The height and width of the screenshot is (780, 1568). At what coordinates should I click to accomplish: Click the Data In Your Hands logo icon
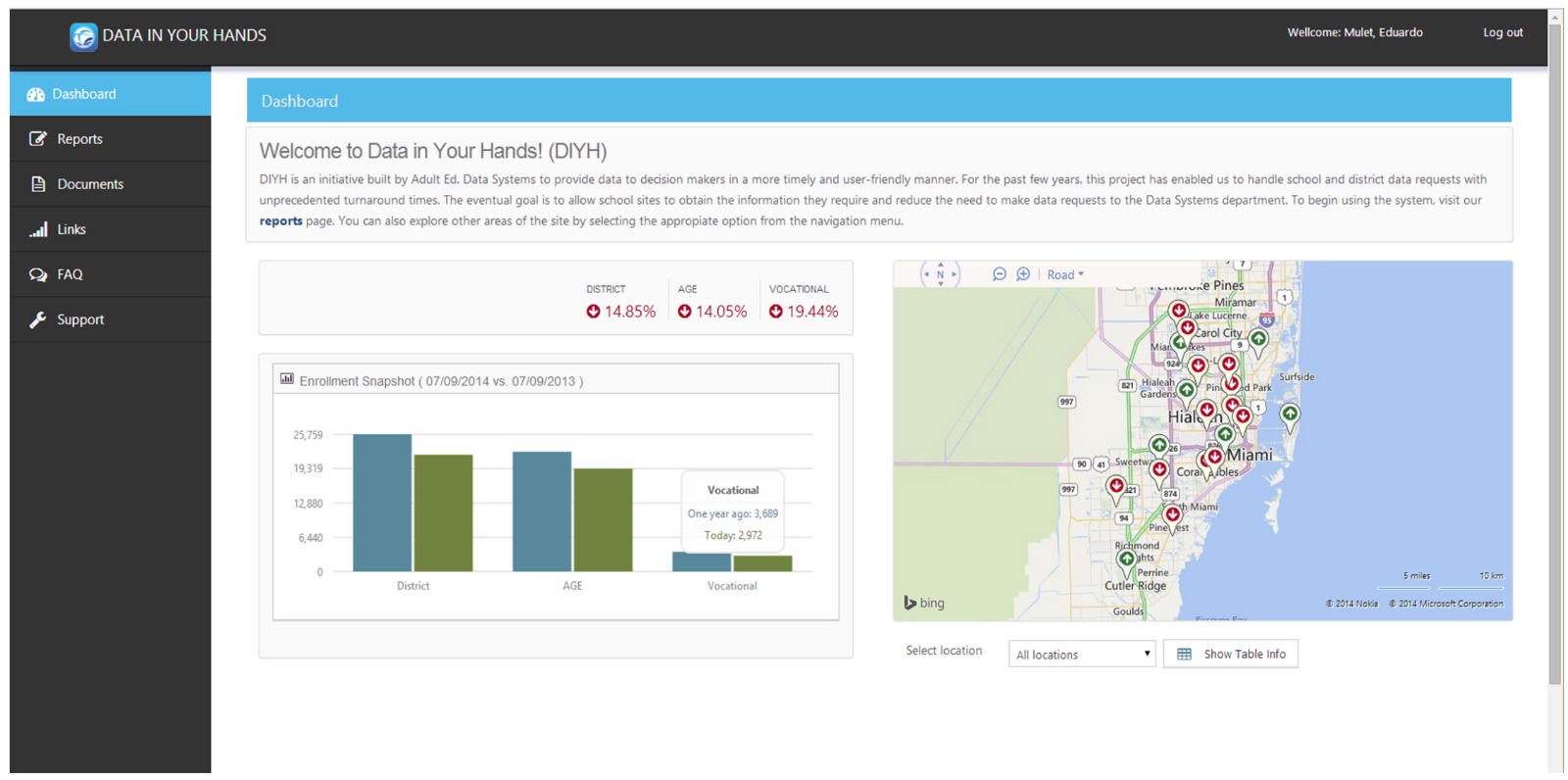click(83, 36)
